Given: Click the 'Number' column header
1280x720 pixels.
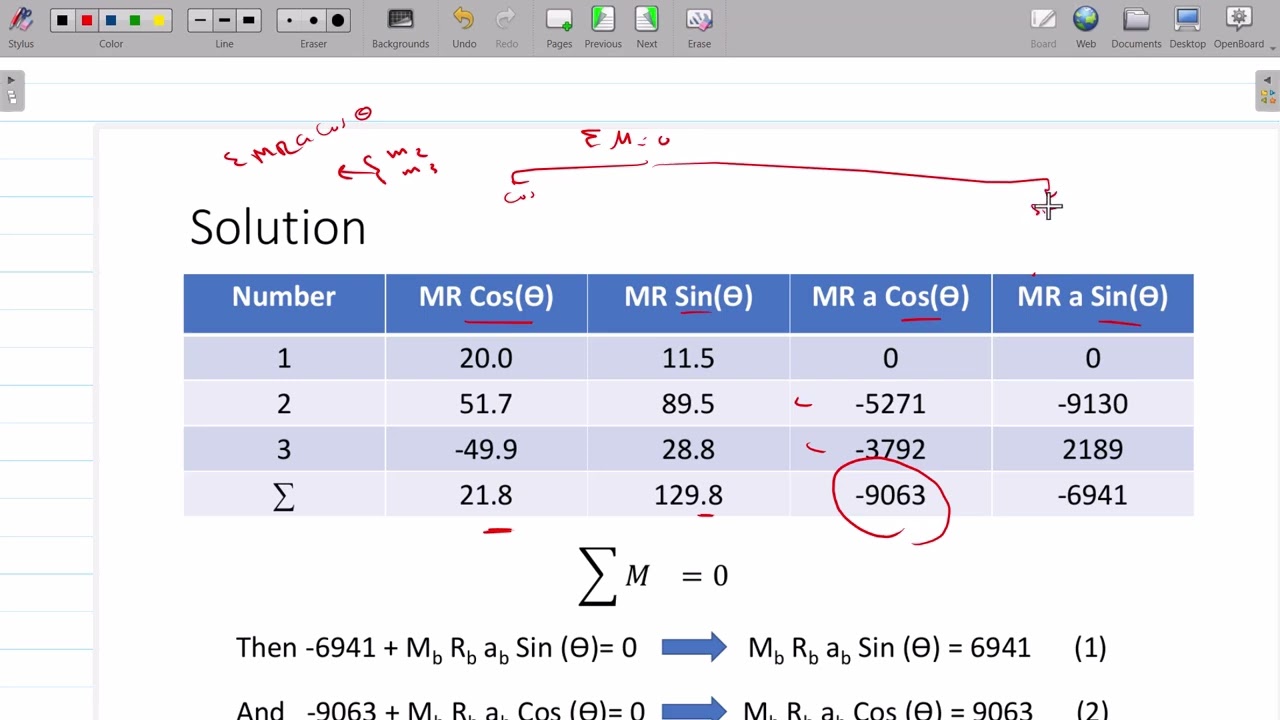Looking at the screenshot, I should pyautogui.click(x=284, y=297).
